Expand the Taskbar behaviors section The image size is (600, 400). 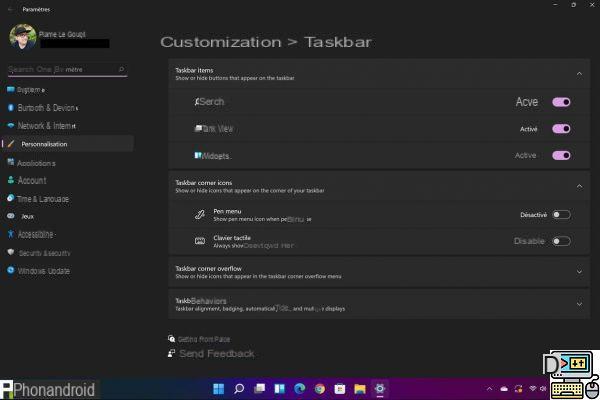coord(579,304)
